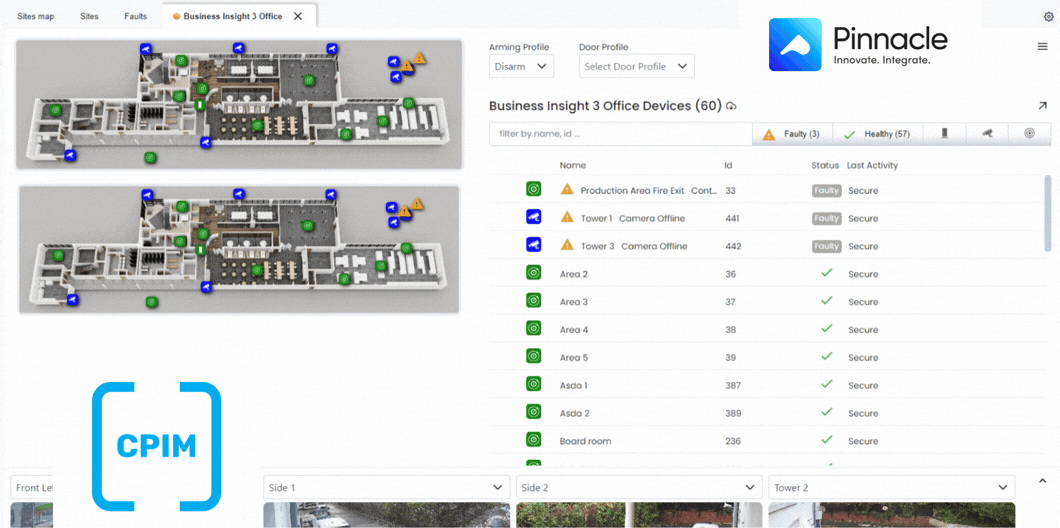
Task: Open the hamburger menu beside Pinnacle logo
Action: tap(1042, 46)
